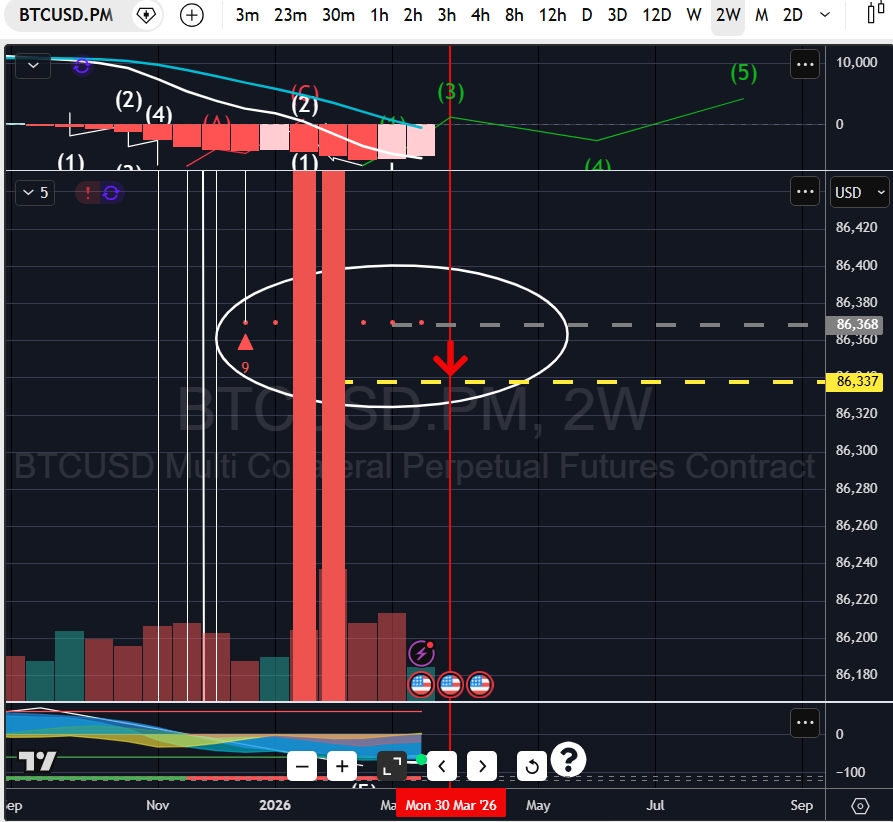
Task: Open top pane more options menu
Action: pos(805,64)
